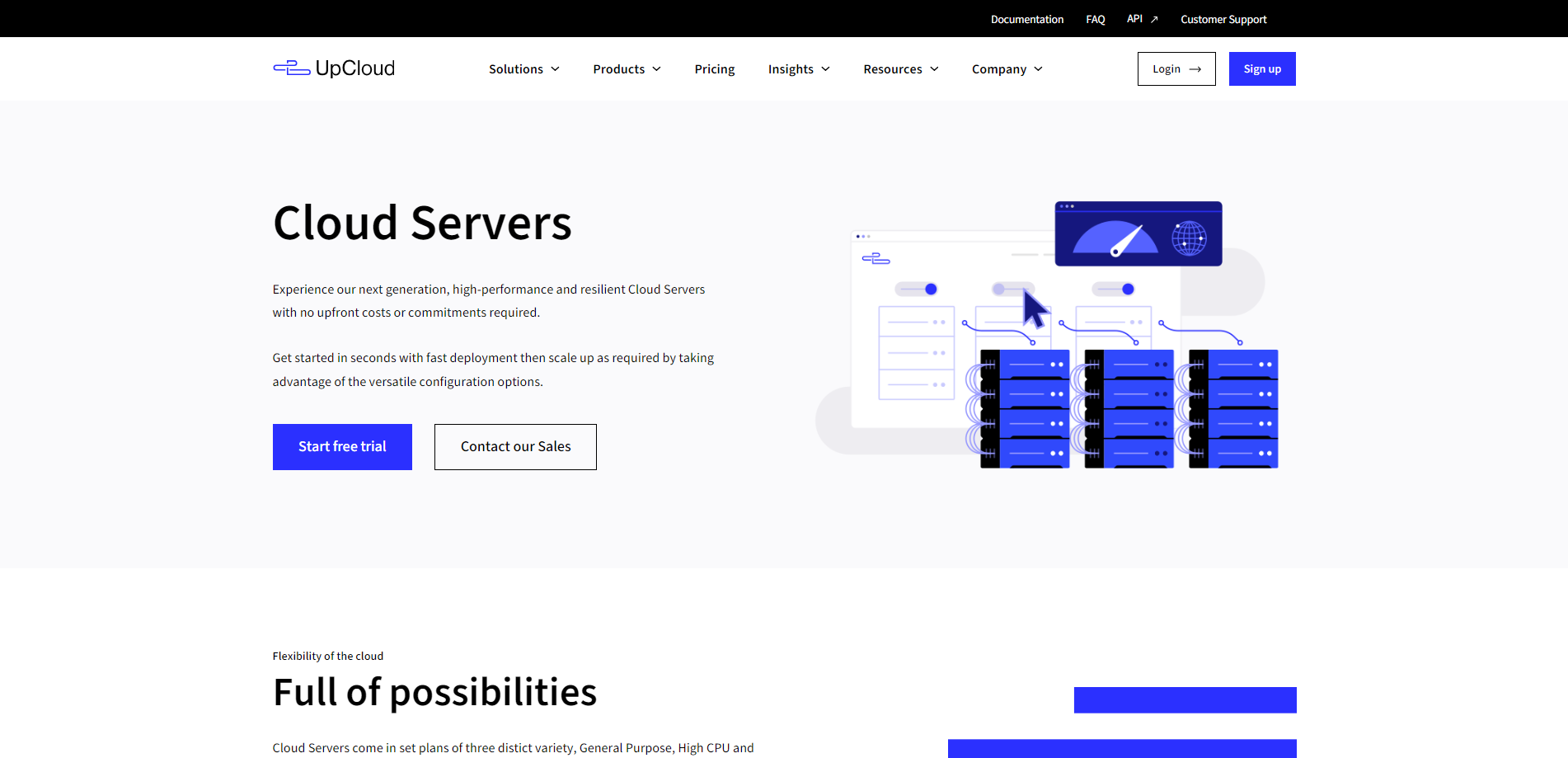Click the Contact our Sales button

tap(515, 447)
